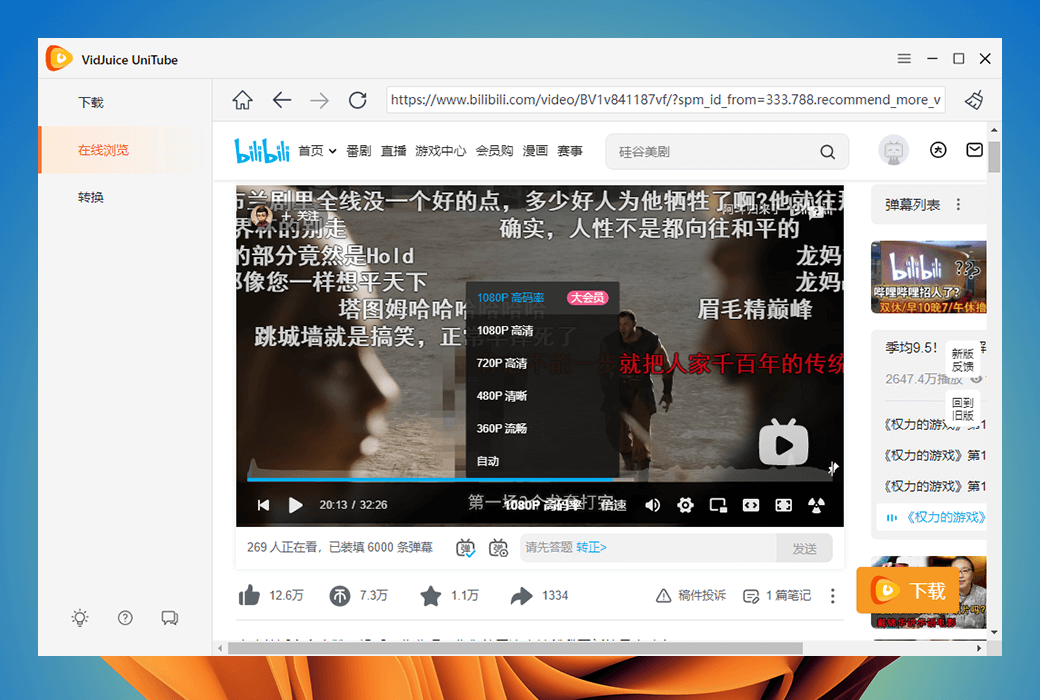Open the 会员购 nav link

(x=494, y=151)
